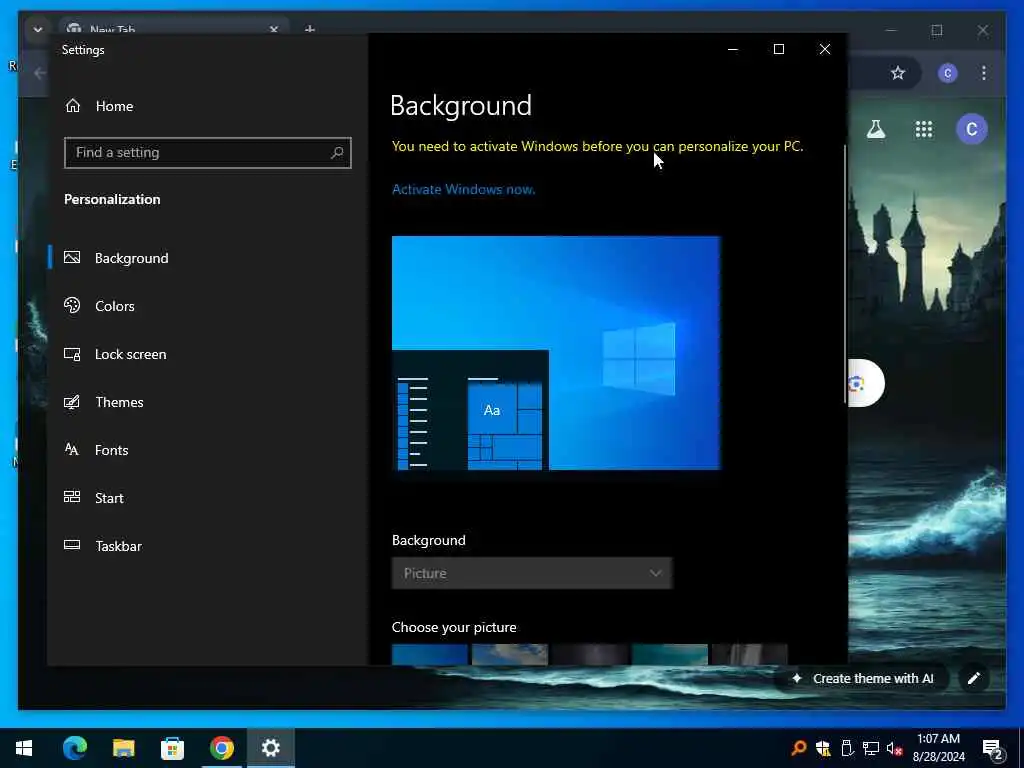The image size is (1024, 768).
Task: Launch Microsoft Edge from the taskbar
Action: point(74,748)
